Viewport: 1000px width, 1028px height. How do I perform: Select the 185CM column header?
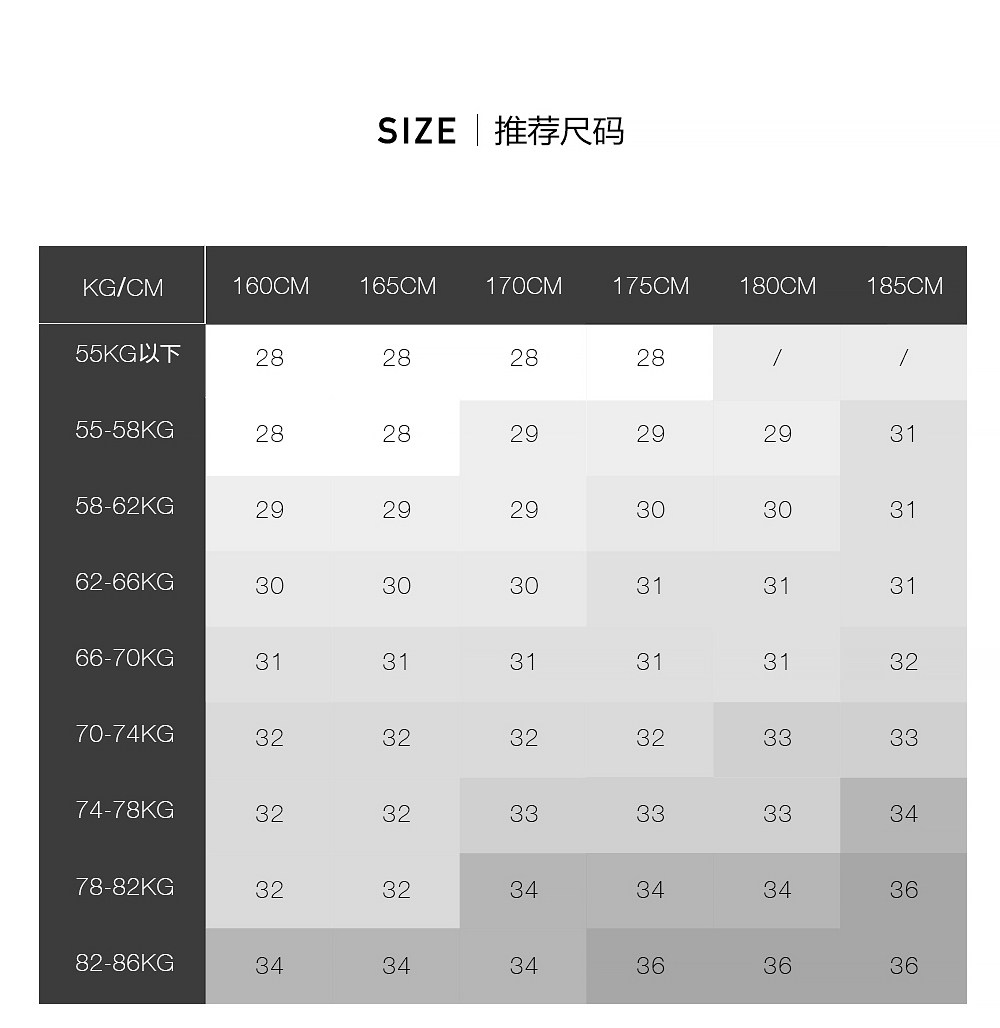904,286
